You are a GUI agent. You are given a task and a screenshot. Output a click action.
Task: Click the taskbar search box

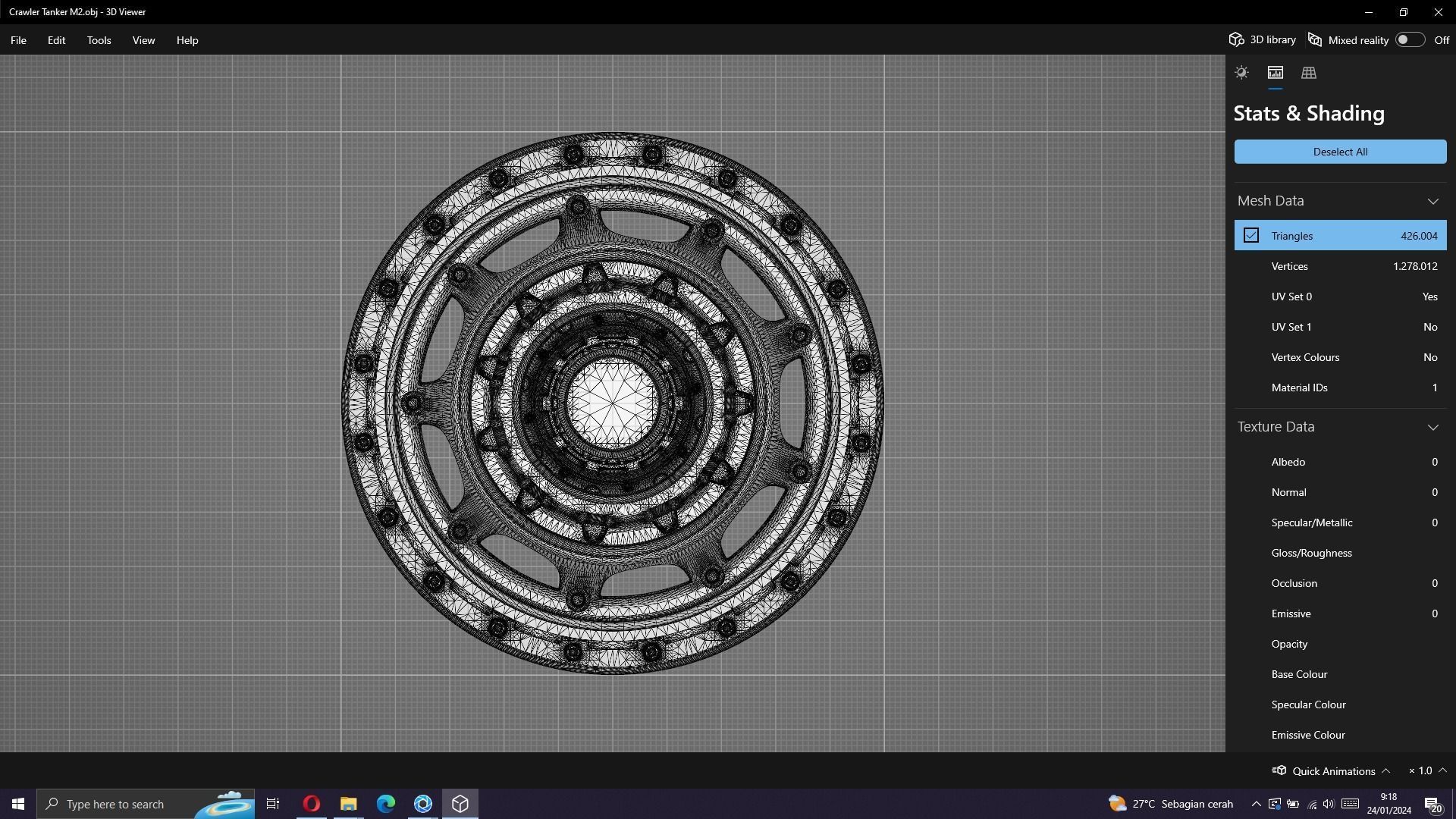[146, 804]
